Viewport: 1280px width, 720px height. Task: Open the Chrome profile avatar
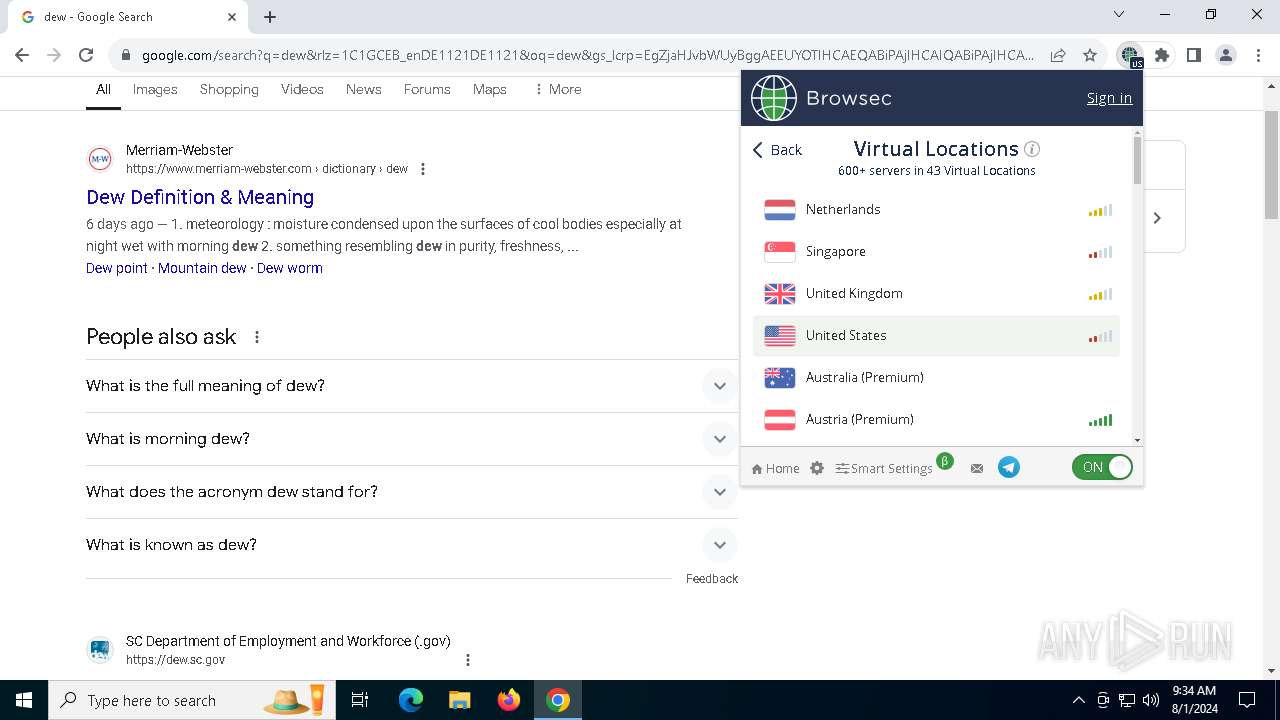click(1226, 56)
